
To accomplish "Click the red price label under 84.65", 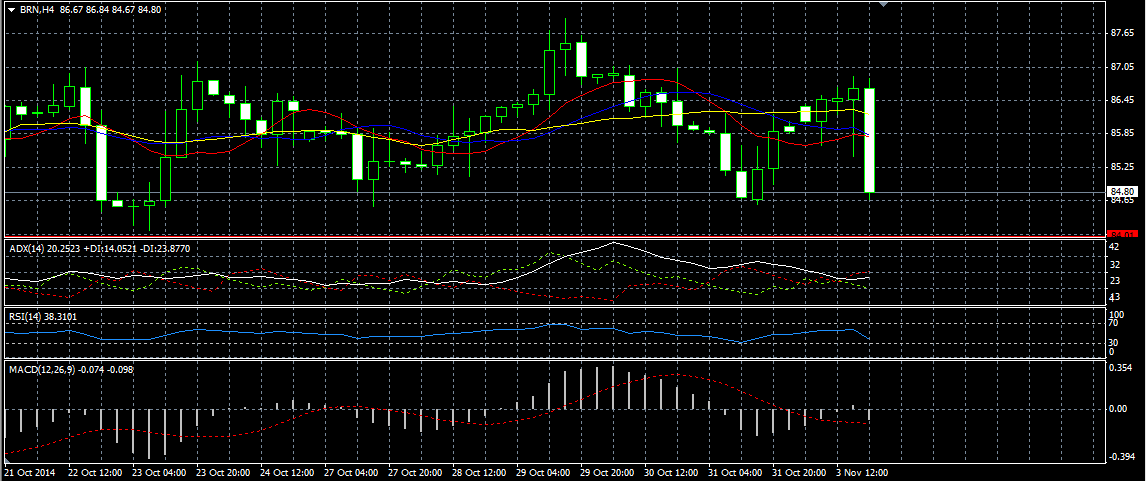I will pyautogui.click(x=1122, y=234).
